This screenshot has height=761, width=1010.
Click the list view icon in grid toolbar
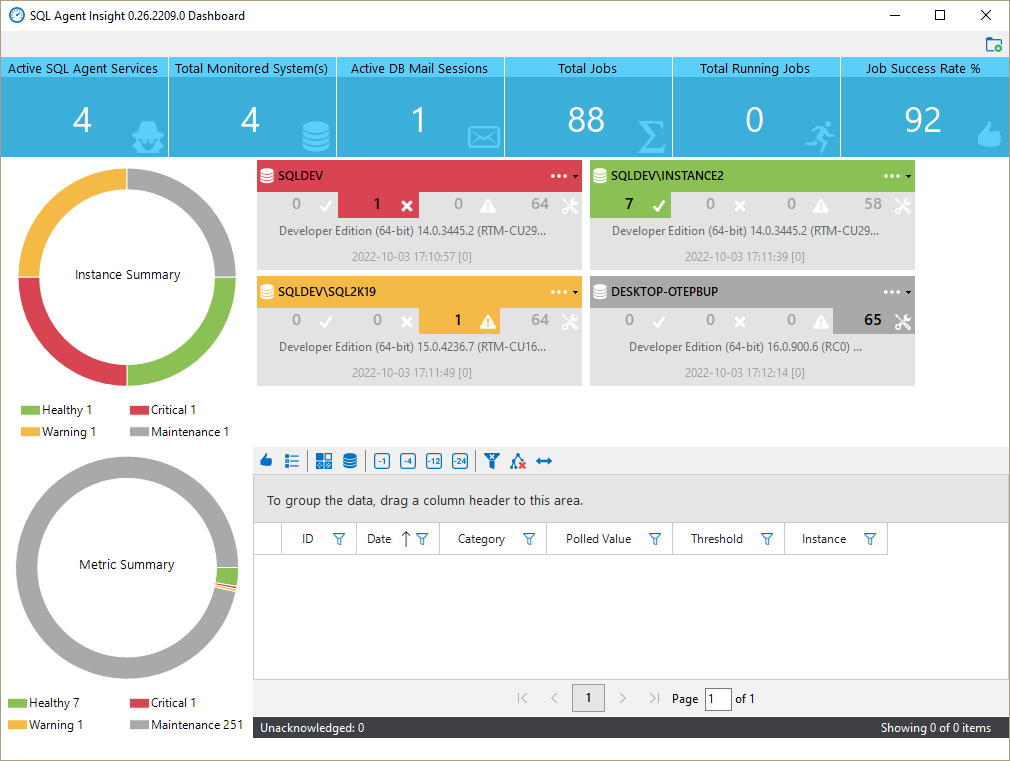(x=292, y=461)
